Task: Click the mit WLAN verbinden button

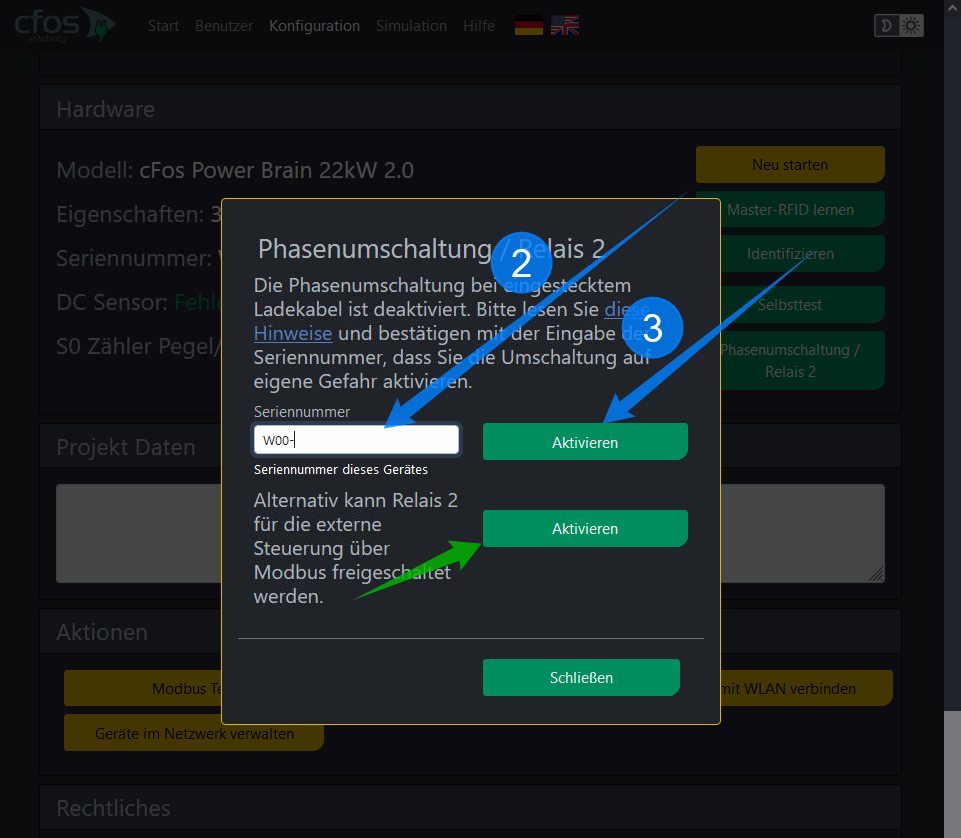Action: click(x=806, y=688)
